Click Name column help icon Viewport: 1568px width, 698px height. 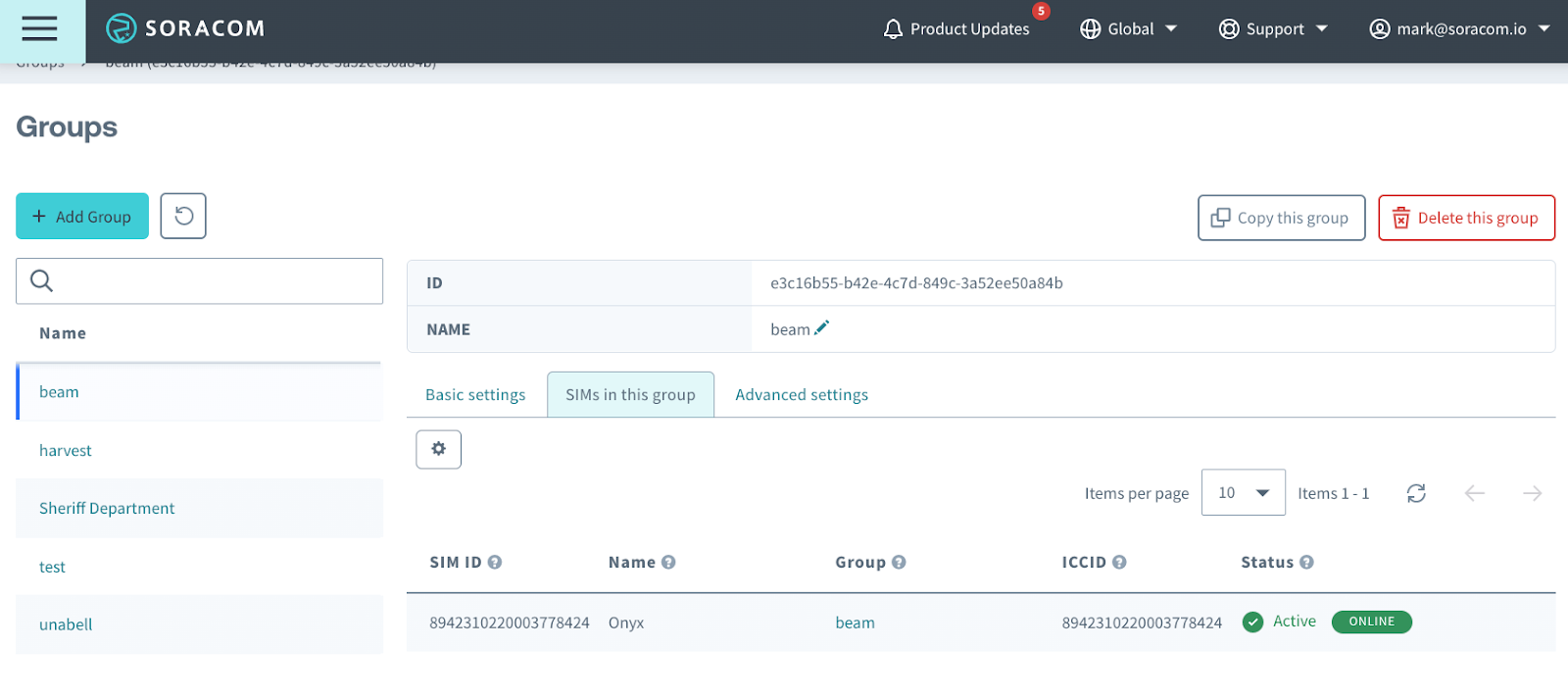tap(668, 562)
